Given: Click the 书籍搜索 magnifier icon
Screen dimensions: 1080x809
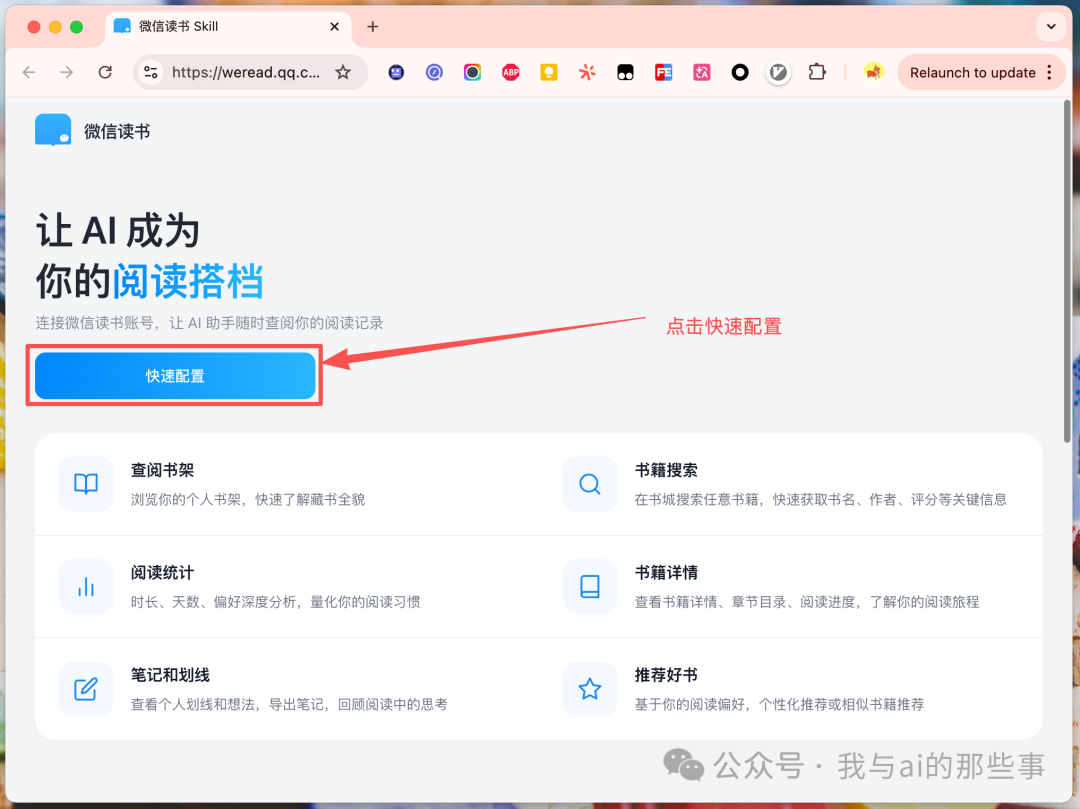Looking at the screenshot, I should pos(590,484).
